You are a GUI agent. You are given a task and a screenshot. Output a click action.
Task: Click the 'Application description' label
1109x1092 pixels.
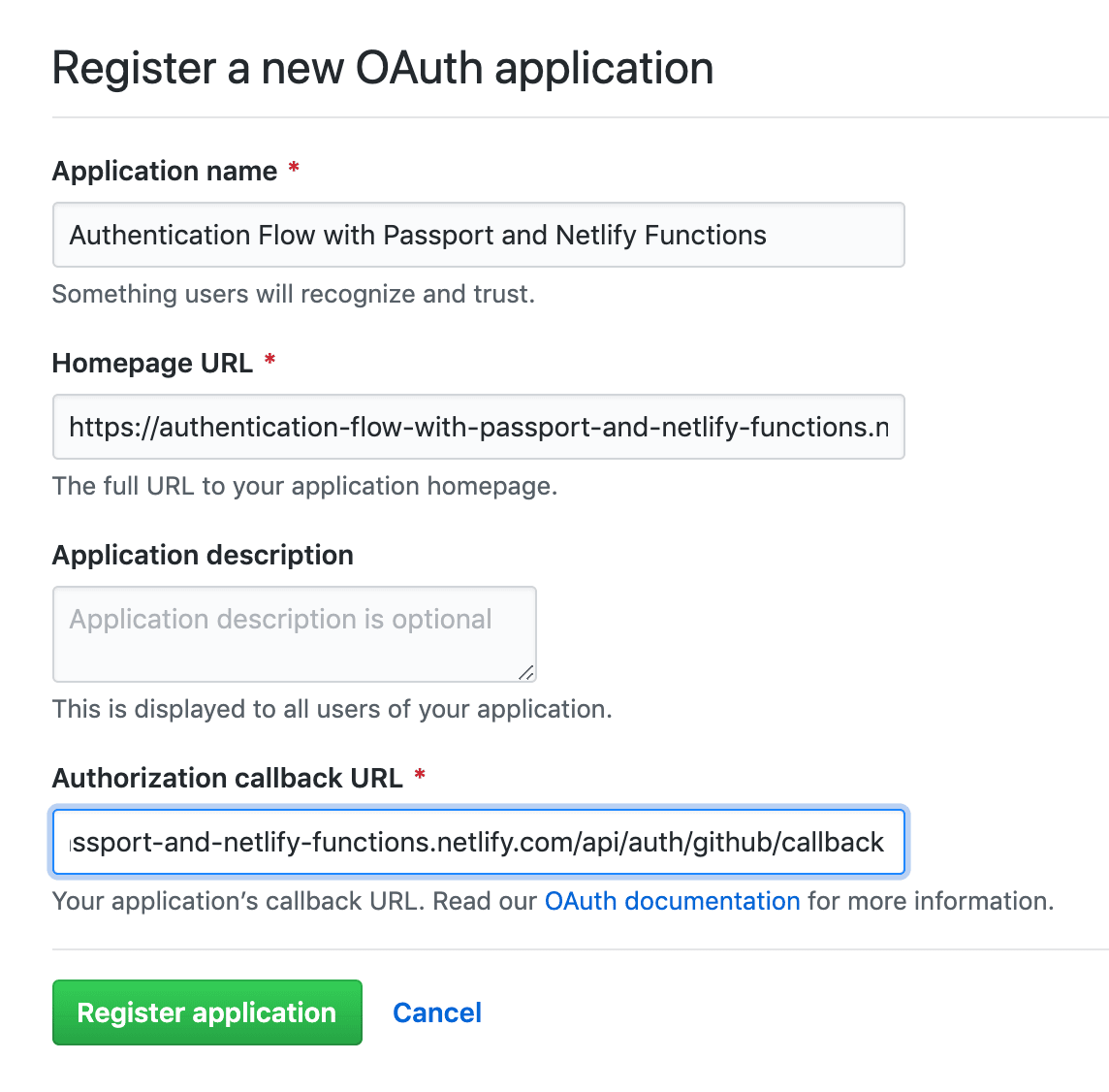point(203,556)
